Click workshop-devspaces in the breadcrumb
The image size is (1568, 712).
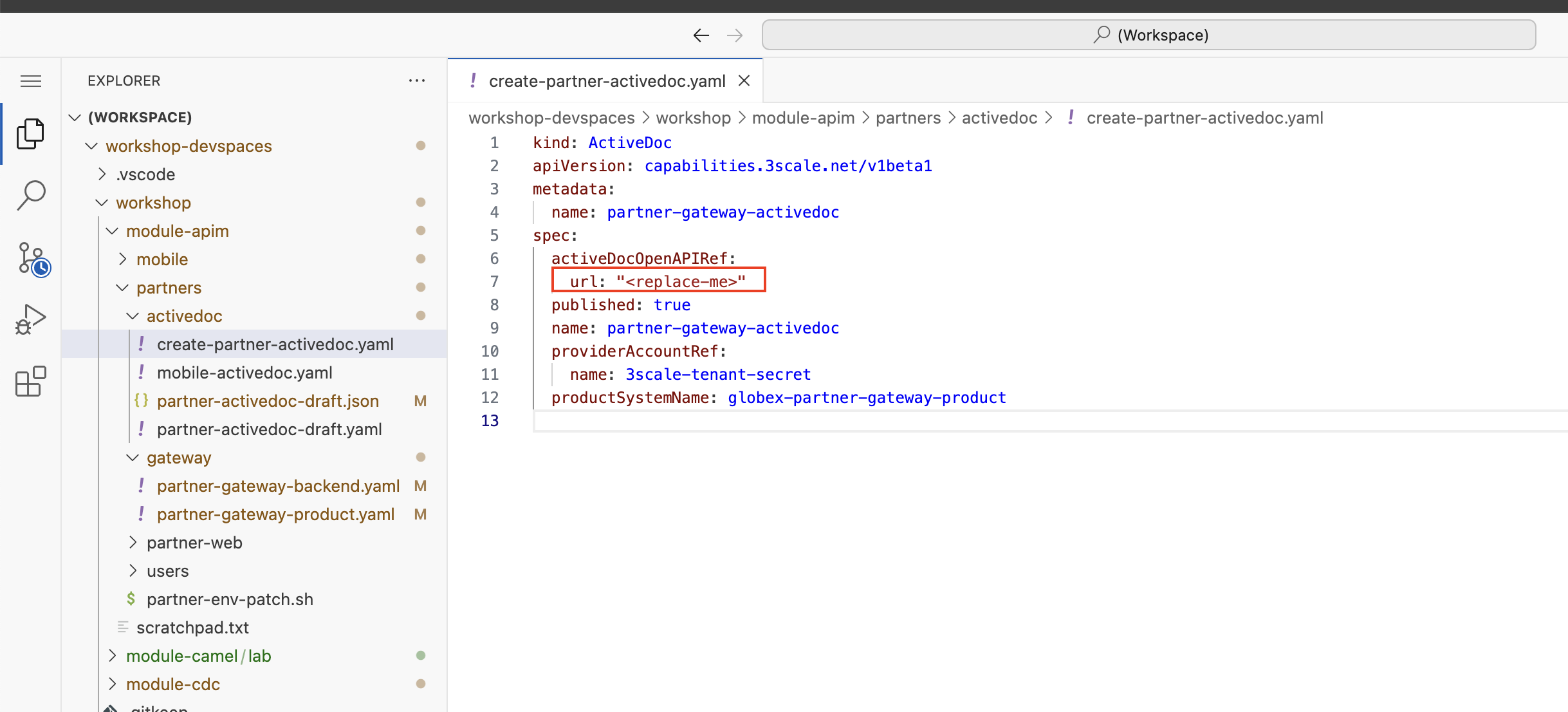[x=551, y=118]
